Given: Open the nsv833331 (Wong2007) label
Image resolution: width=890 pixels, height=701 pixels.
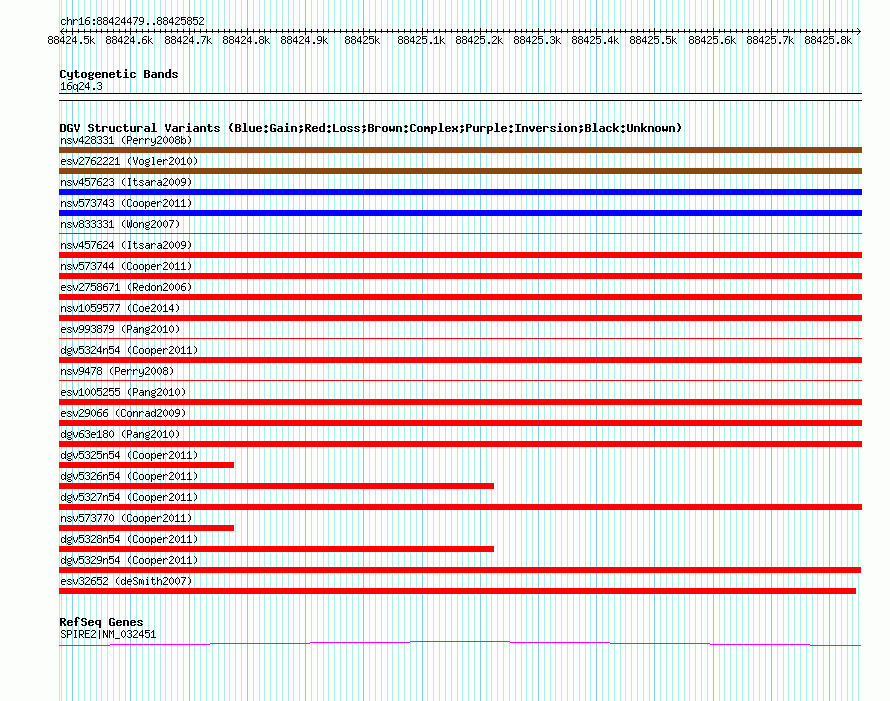Looking at the screenshot, I should pos(120,224).
